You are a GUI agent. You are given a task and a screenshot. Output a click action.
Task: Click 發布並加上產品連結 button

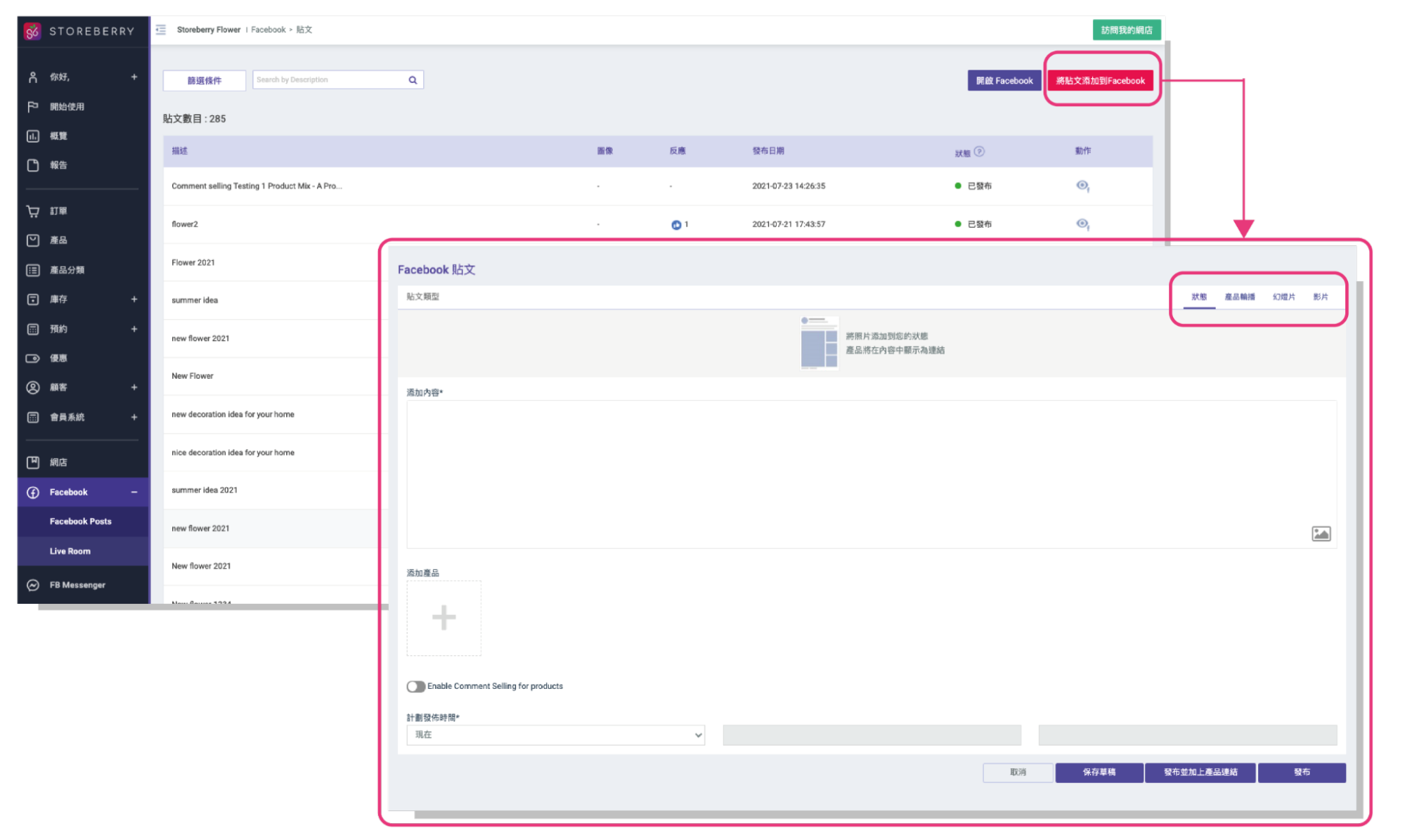click(1200, 773)
